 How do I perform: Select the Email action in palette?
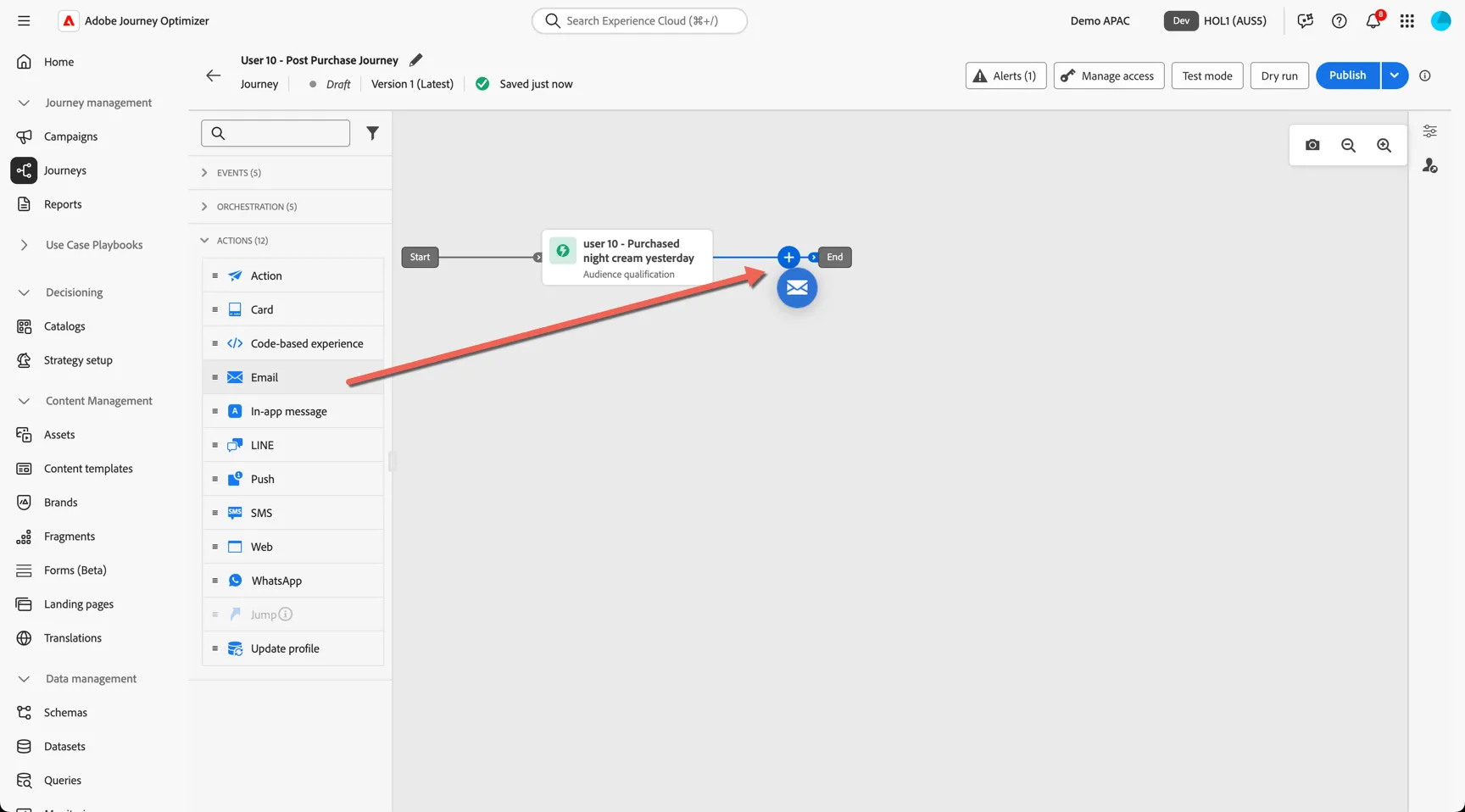coord(292,377)
